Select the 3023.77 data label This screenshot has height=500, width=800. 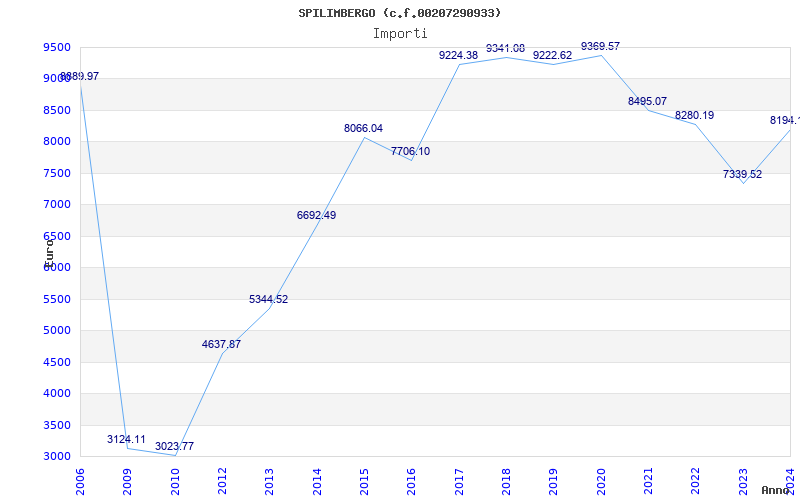pos(174,446)
